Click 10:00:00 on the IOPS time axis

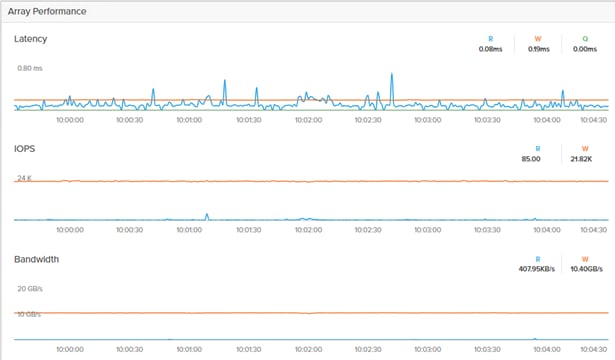pos(70,230)
